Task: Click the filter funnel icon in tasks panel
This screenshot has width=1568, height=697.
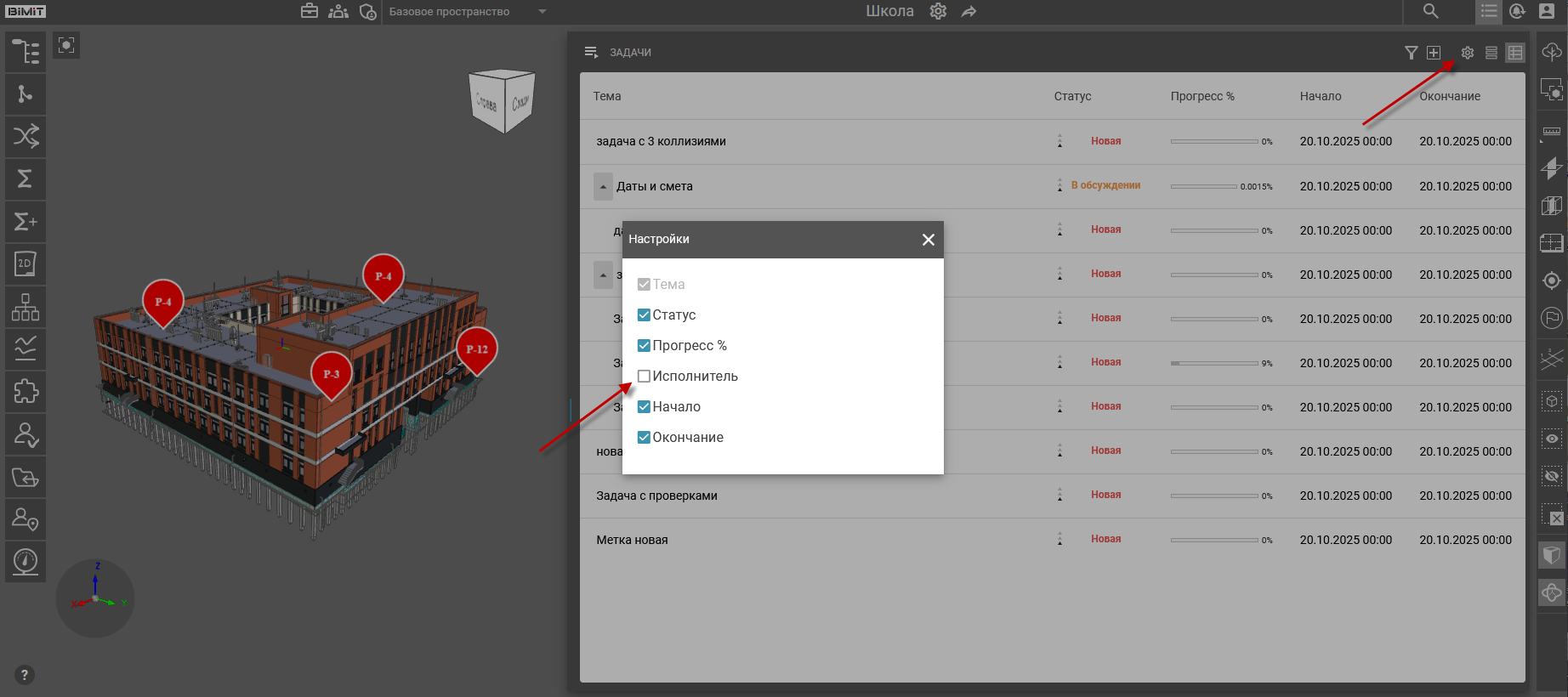Action: pos(1411,53)
